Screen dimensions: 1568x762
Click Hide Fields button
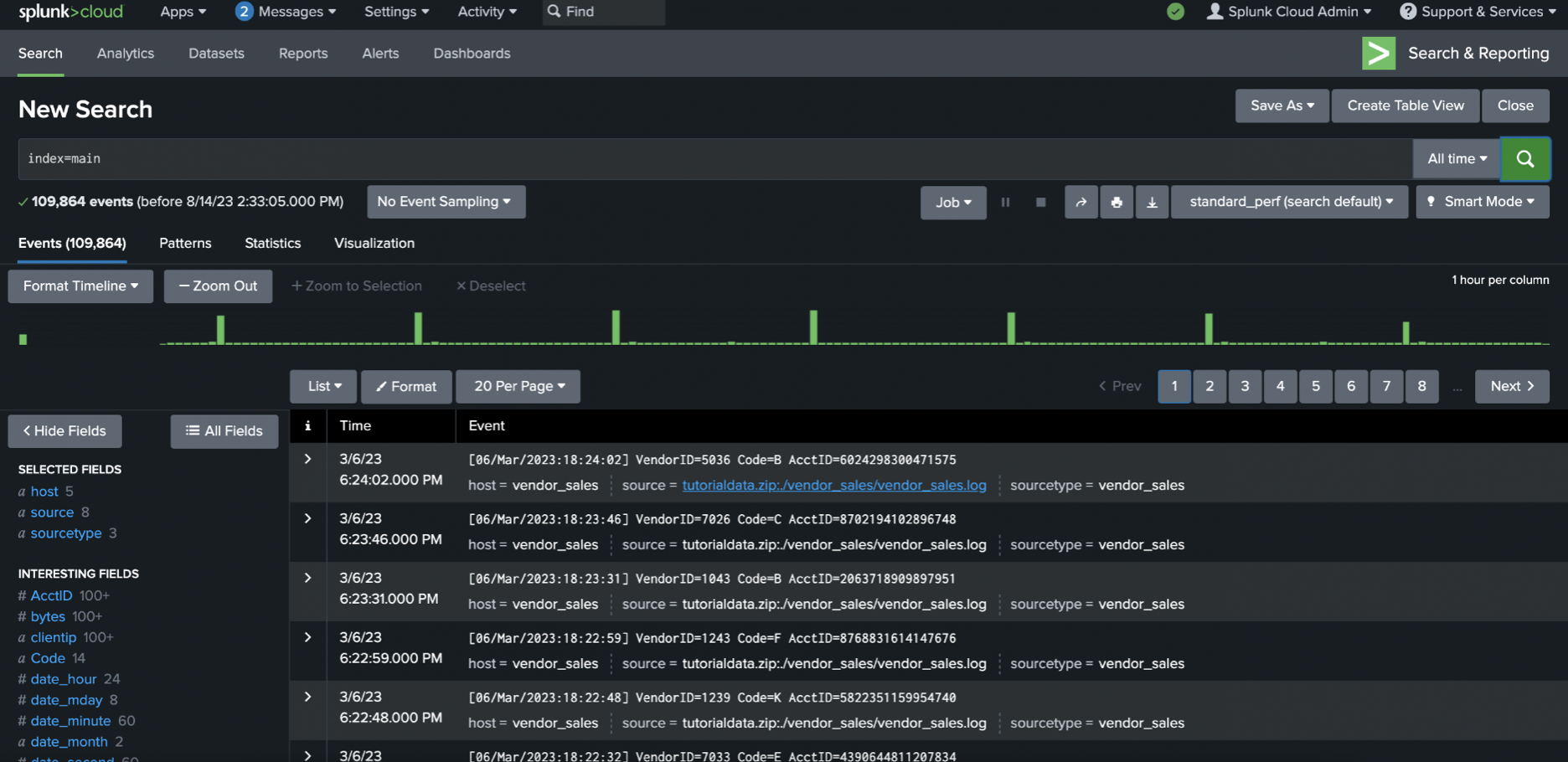(x=65, y=431)
